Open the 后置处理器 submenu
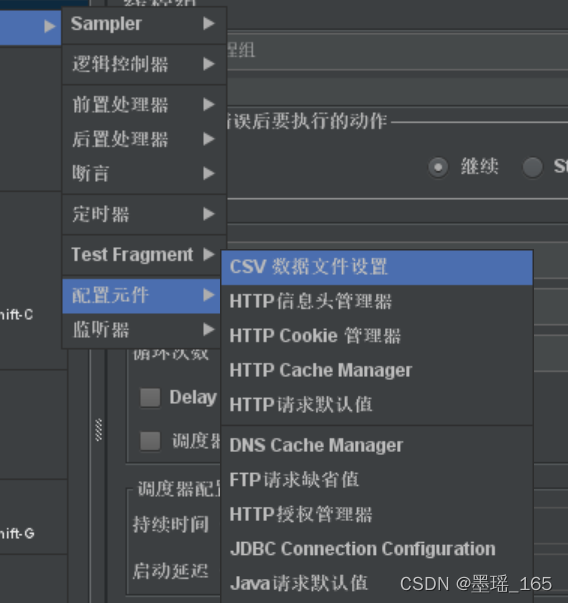This screenshot has width=568, height=603. 144,139
